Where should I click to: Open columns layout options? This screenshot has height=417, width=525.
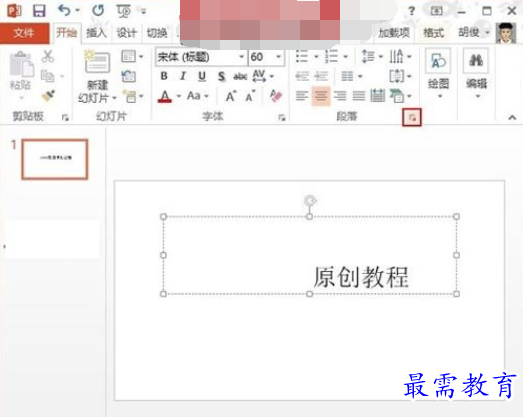pyautogui.click(x=351, y=76)
